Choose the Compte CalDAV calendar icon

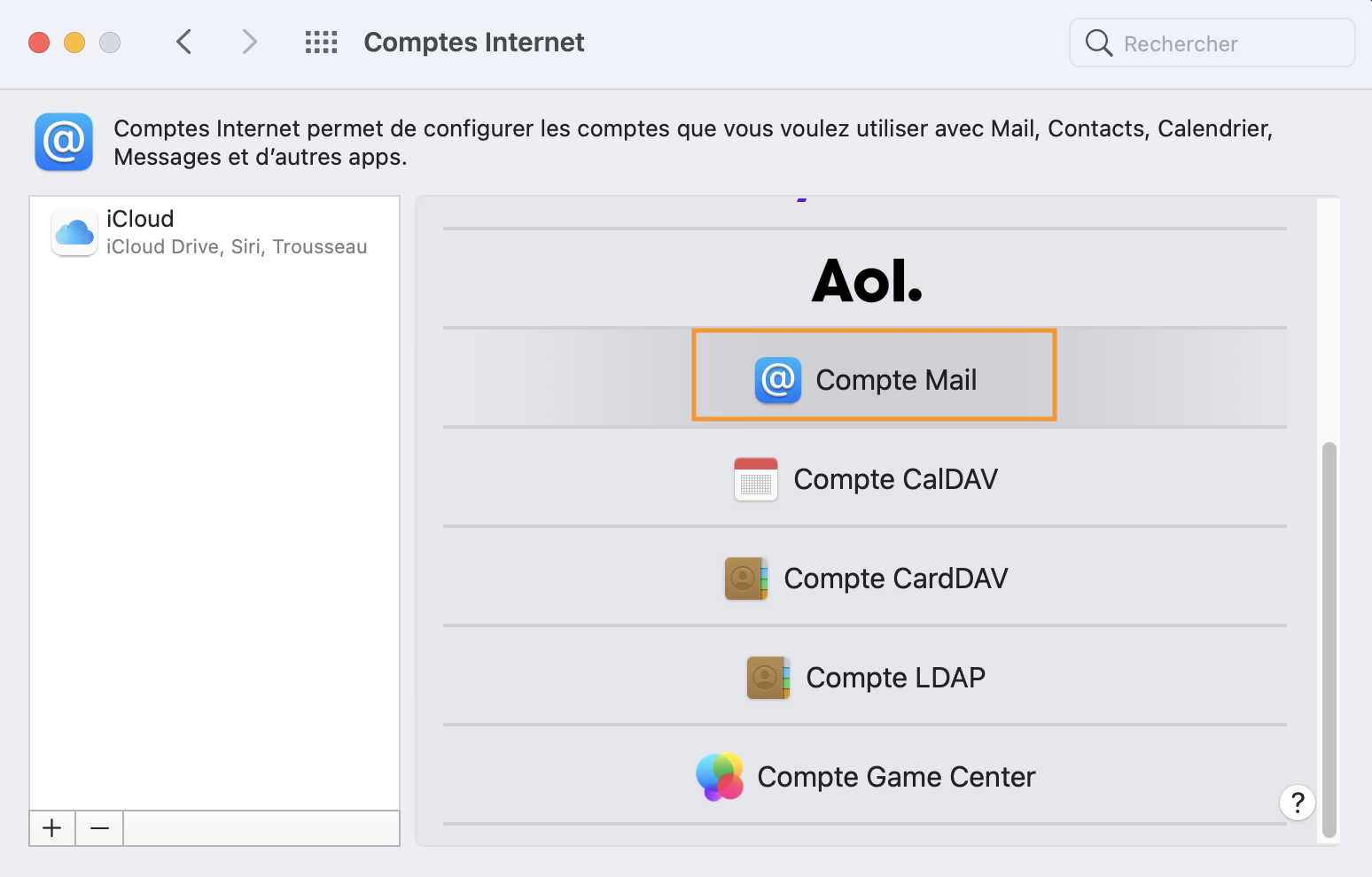(x=756, y=479)
